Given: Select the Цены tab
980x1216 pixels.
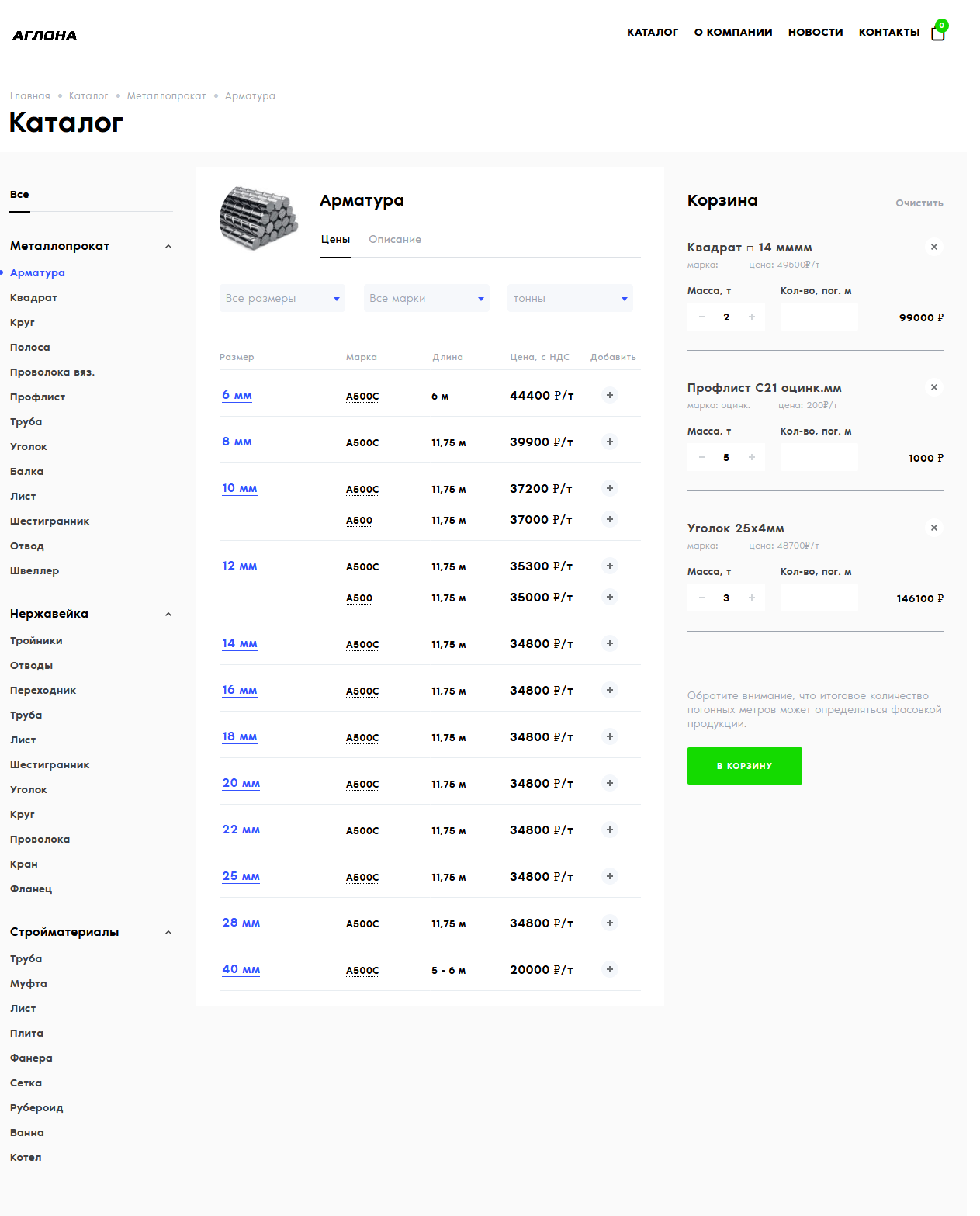Looking at the screenshot, I should pyautogui.click(x=336, y=239).
